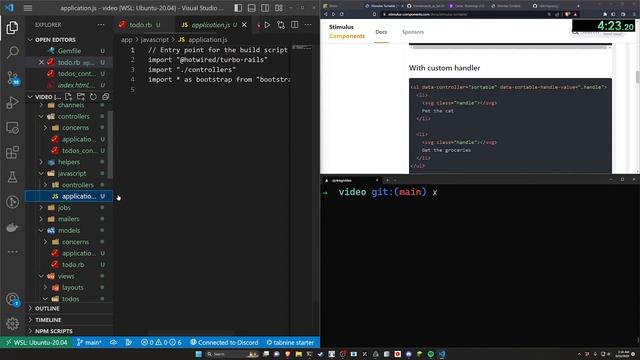Screen dimensions: 640x360
Task: Click WSL: Ubuntu-20.04 remote indicator
Action: click(36, 342)
